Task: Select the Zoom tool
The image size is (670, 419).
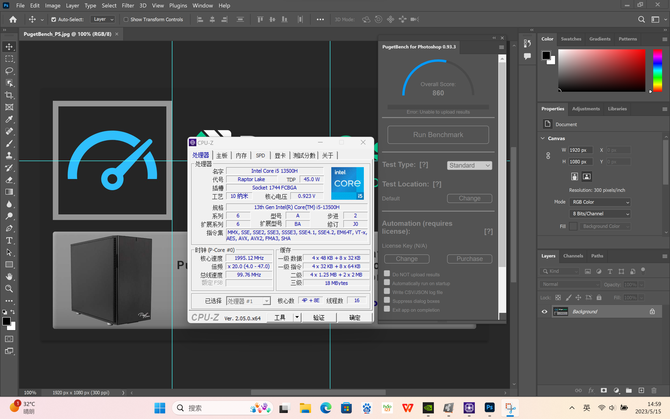Action: click(9, 289)
